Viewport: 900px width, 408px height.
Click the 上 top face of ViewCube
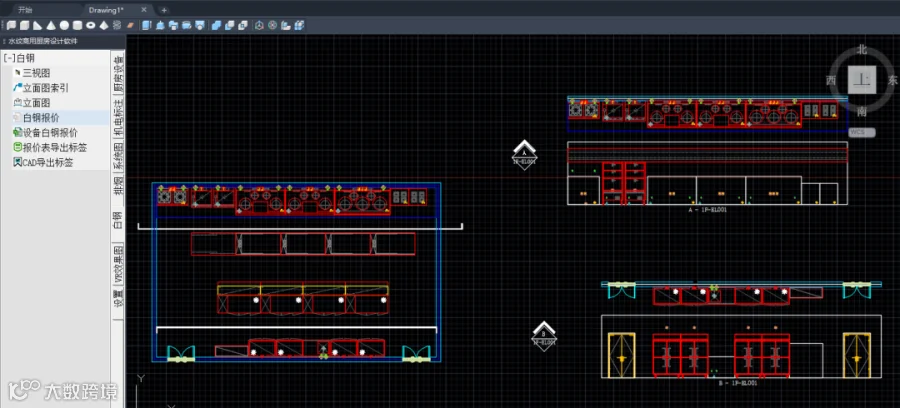click(x=862, y=80)
